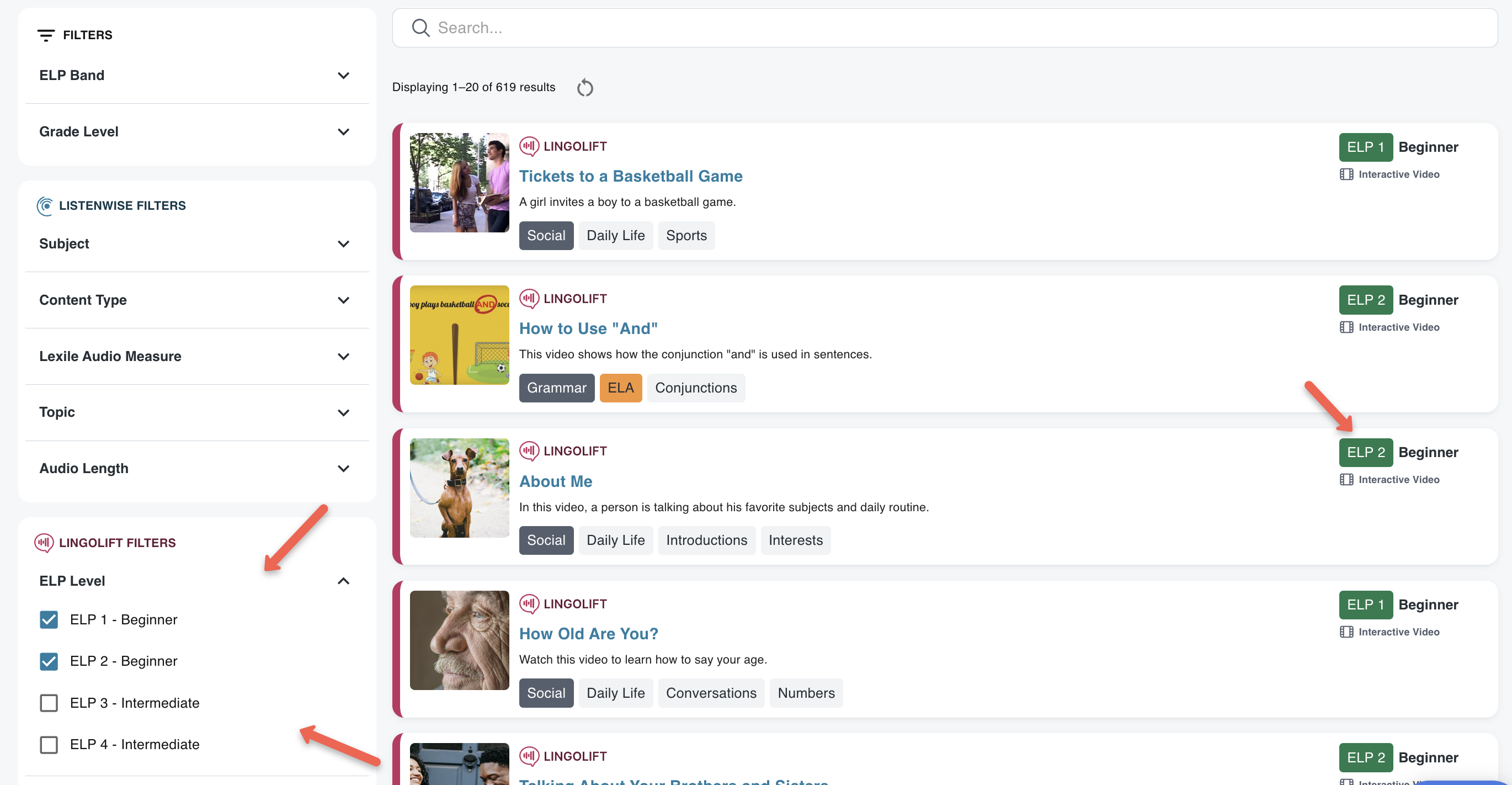Collapse the ELP Level filter

[196, 581]
